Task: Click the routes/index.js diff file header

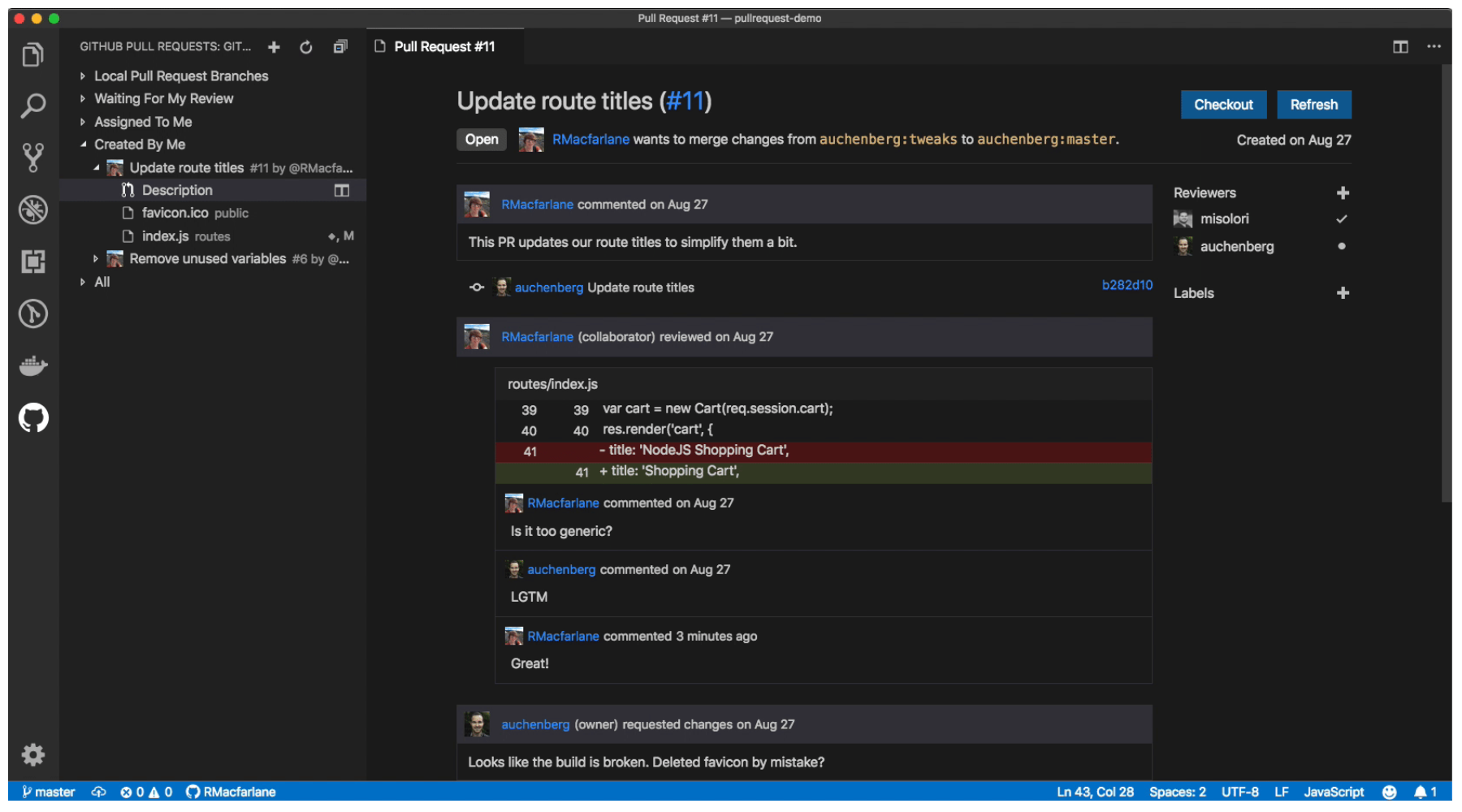Action: (824, 384)
